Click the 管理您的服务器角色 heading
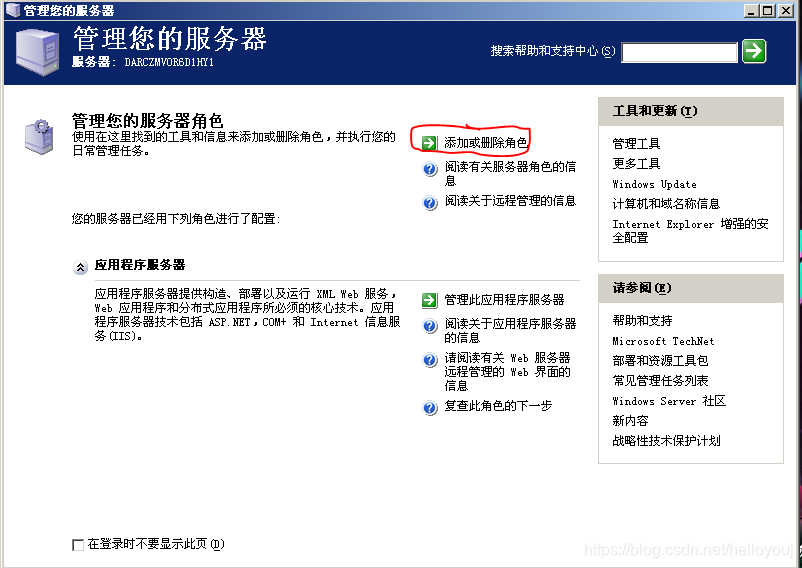This screenshot has height=568, width=802. tap(147, 121)
